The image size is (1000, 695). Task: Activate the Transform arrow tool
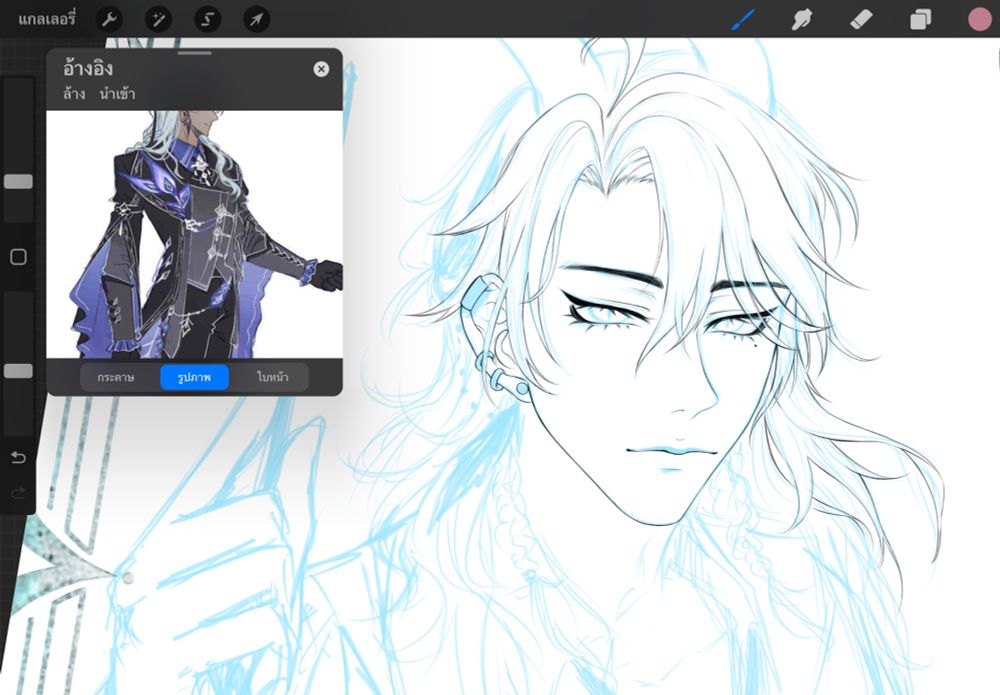coord(256,20)
